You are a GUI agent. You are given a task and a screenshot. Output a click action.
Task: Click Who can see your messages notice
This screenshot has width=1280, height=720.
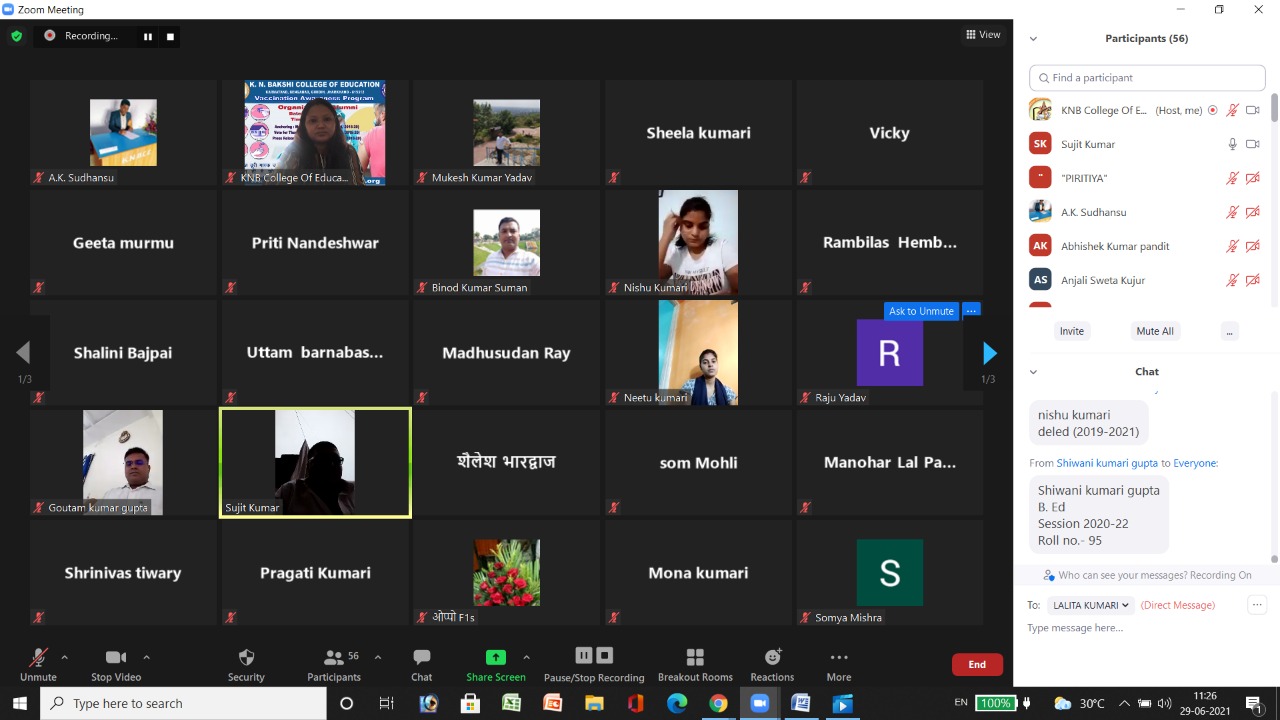[x=1147, y=575]
